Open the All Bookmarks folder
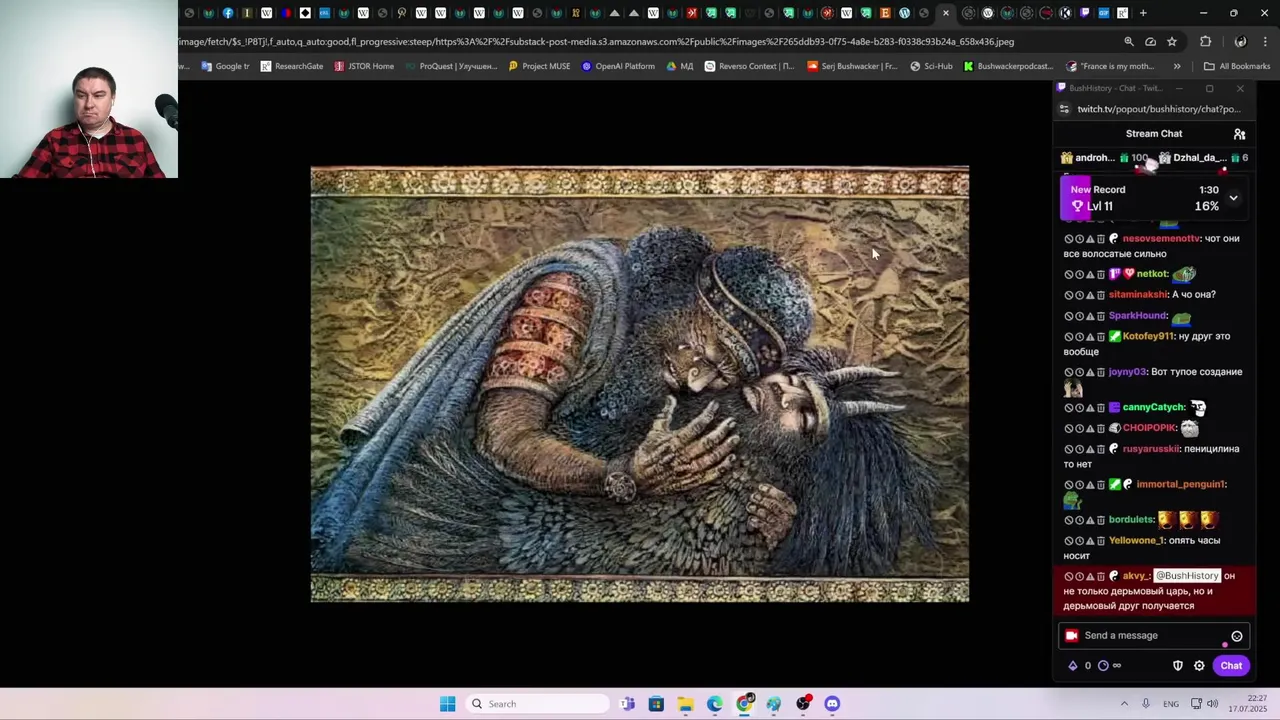1280x720 pixels. [x=1237, y=66]
